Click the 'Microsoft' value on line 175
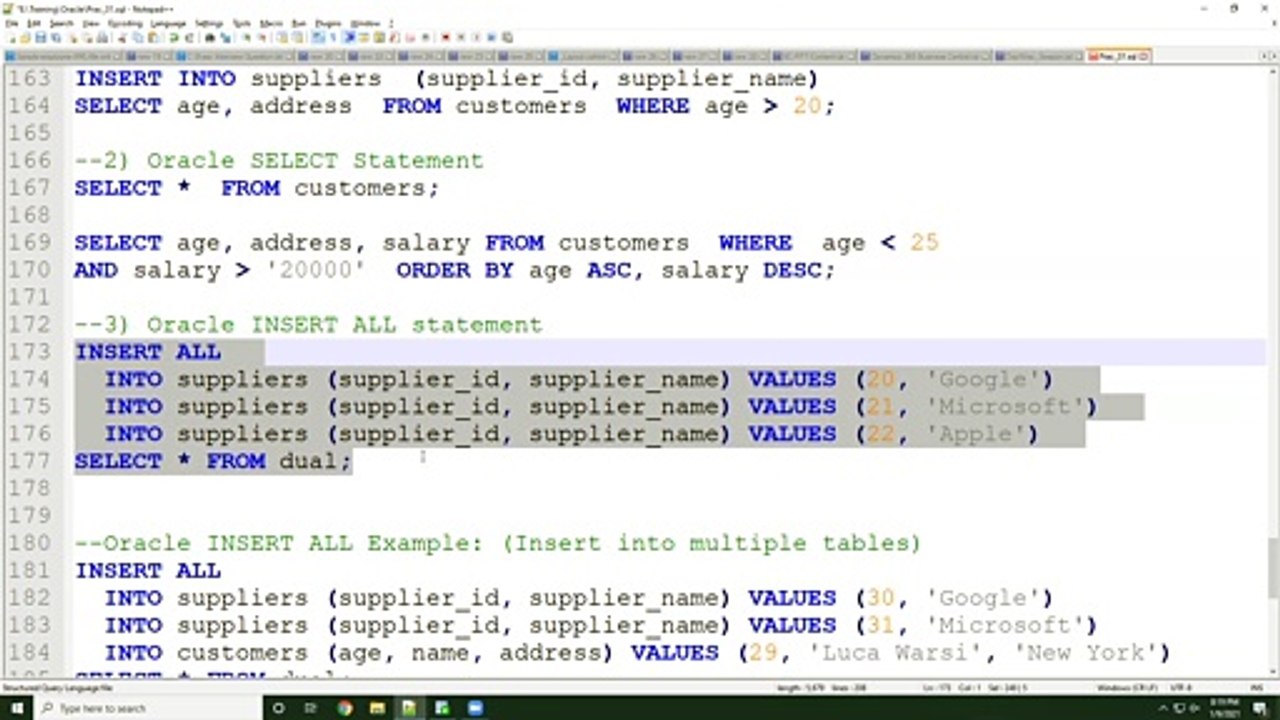Screen dimensions: 1280x720 point(1004,406)
